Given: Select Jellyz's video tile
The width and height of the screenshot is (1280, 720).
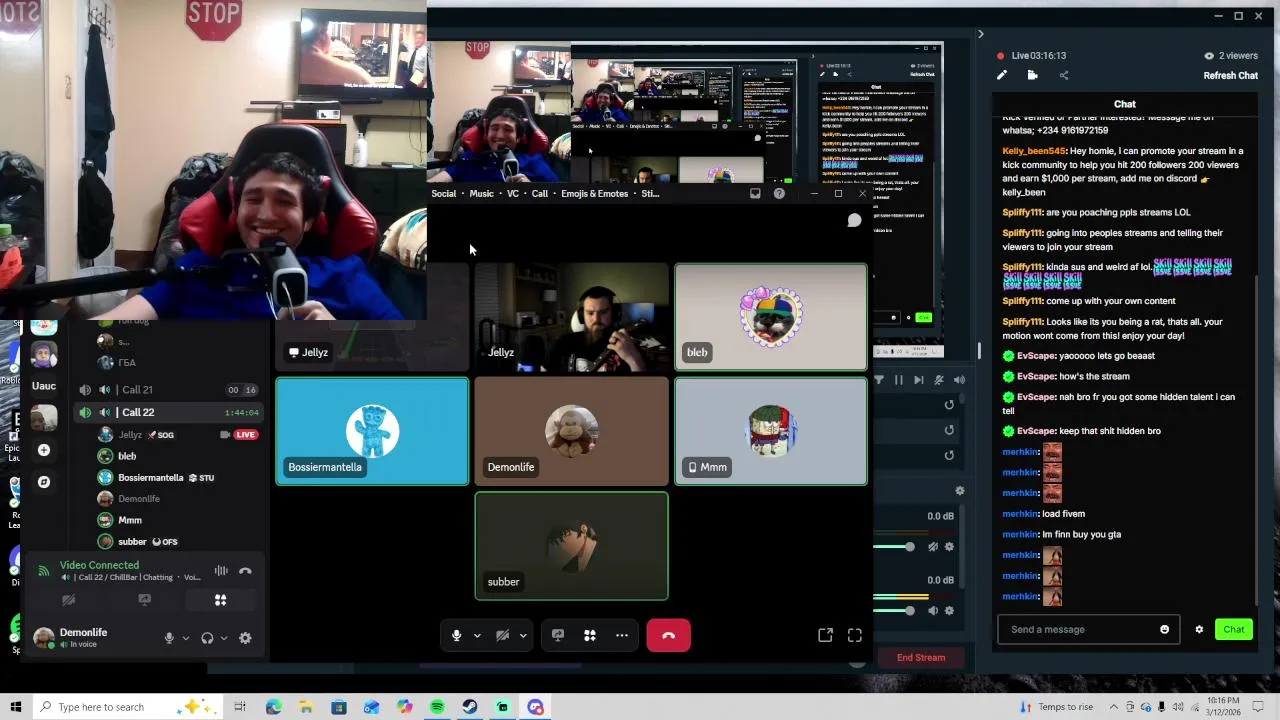Looking at the screenshot, I should coord(571,316).
